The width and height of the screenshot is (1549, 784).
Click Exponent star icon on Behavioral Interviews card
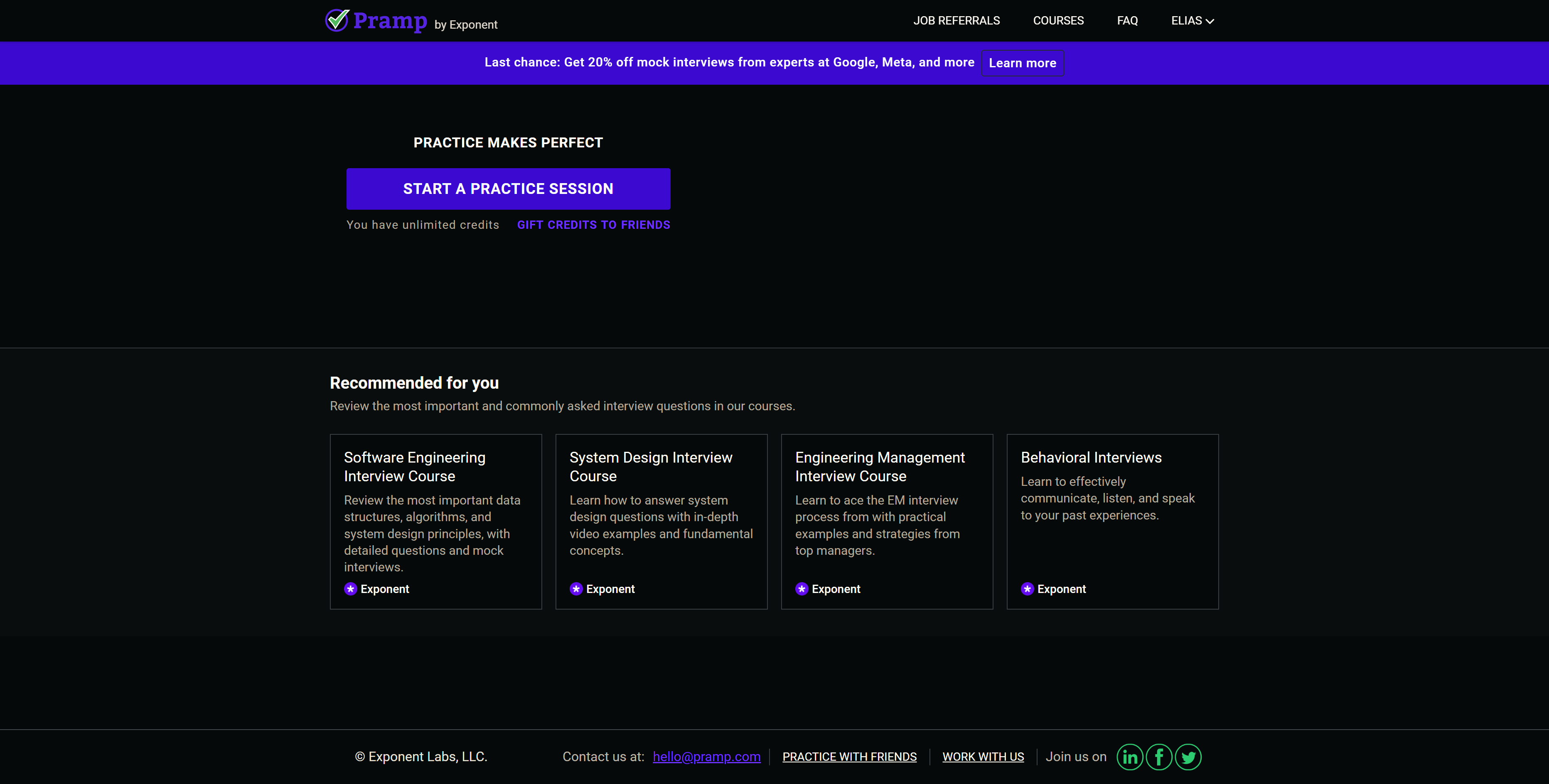point(1028,589)
